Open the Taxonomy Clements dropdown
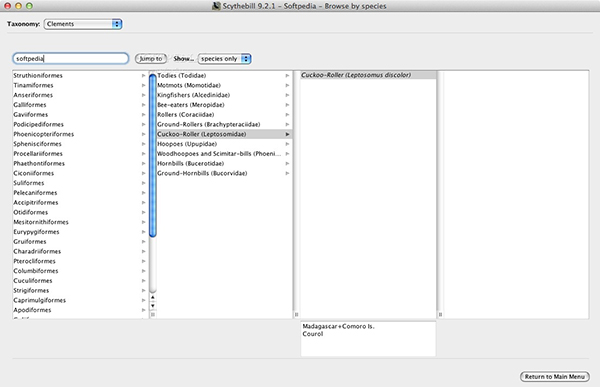This screenshot has width=600, height=387. click(83, 24)
